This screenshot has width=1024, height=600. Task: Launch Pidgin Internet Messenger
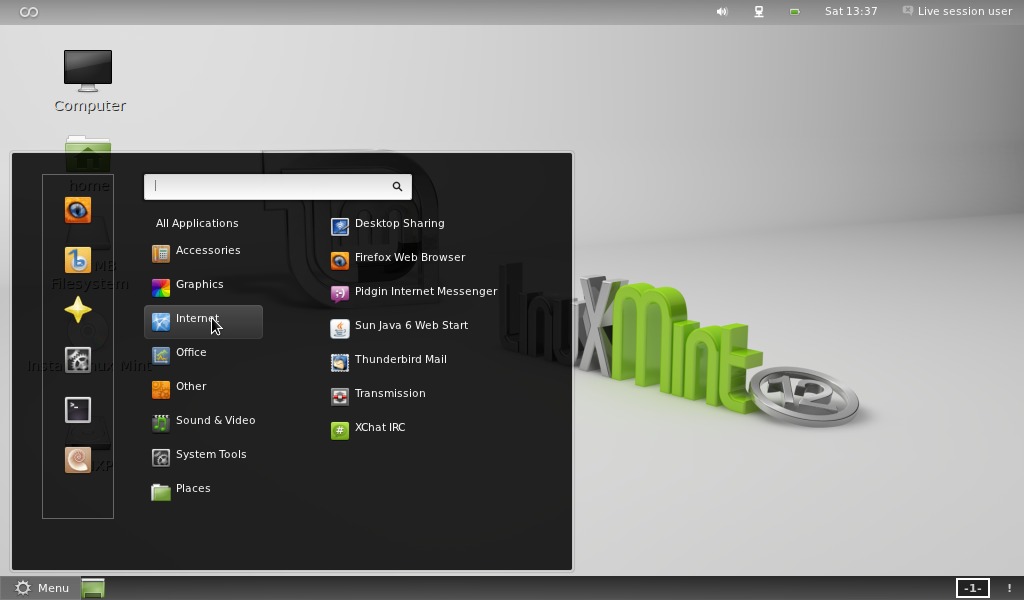[413, 294]
